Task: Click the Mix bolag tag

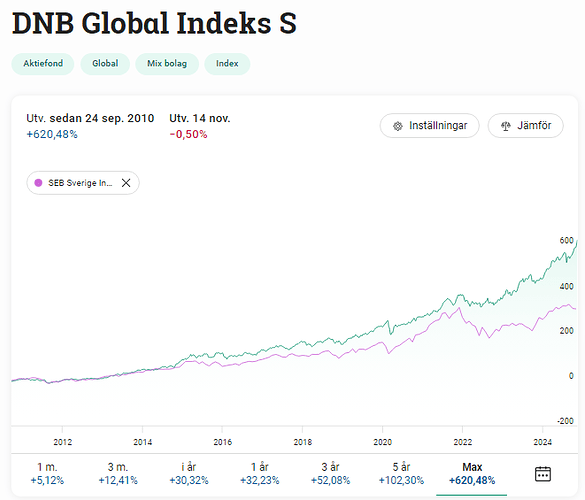Action: click(167, 64)
